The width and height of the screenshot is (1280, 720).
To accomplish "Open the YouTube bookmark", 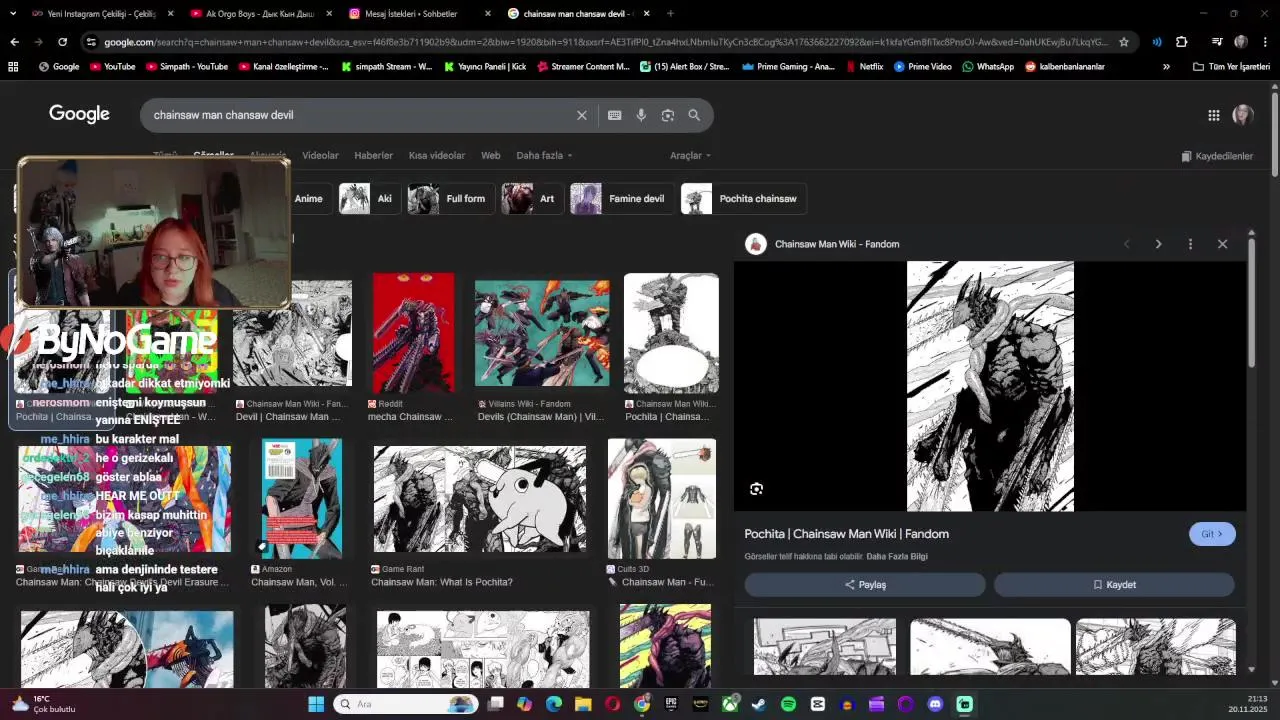I will pos(112,67).
